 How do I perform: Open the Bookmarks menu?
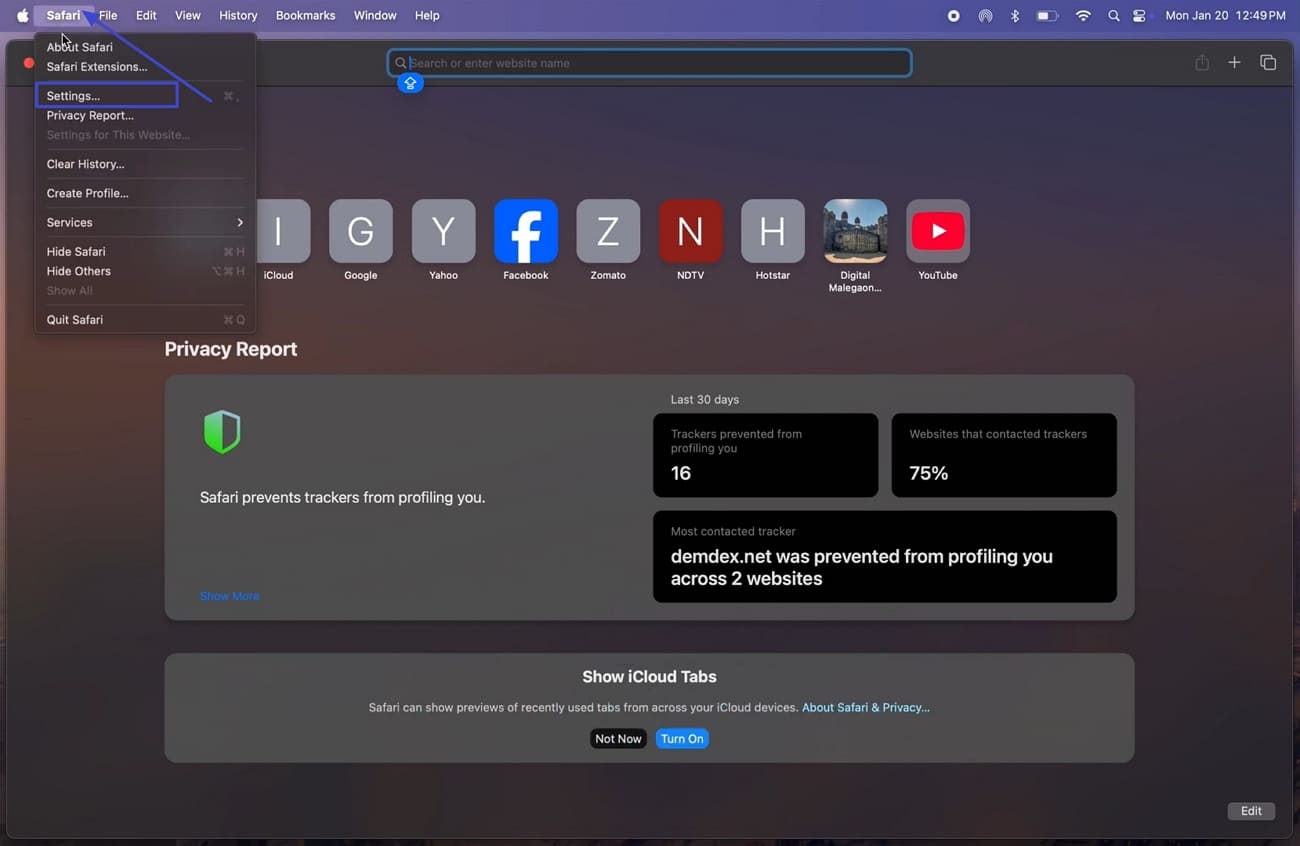click(306, 16)
